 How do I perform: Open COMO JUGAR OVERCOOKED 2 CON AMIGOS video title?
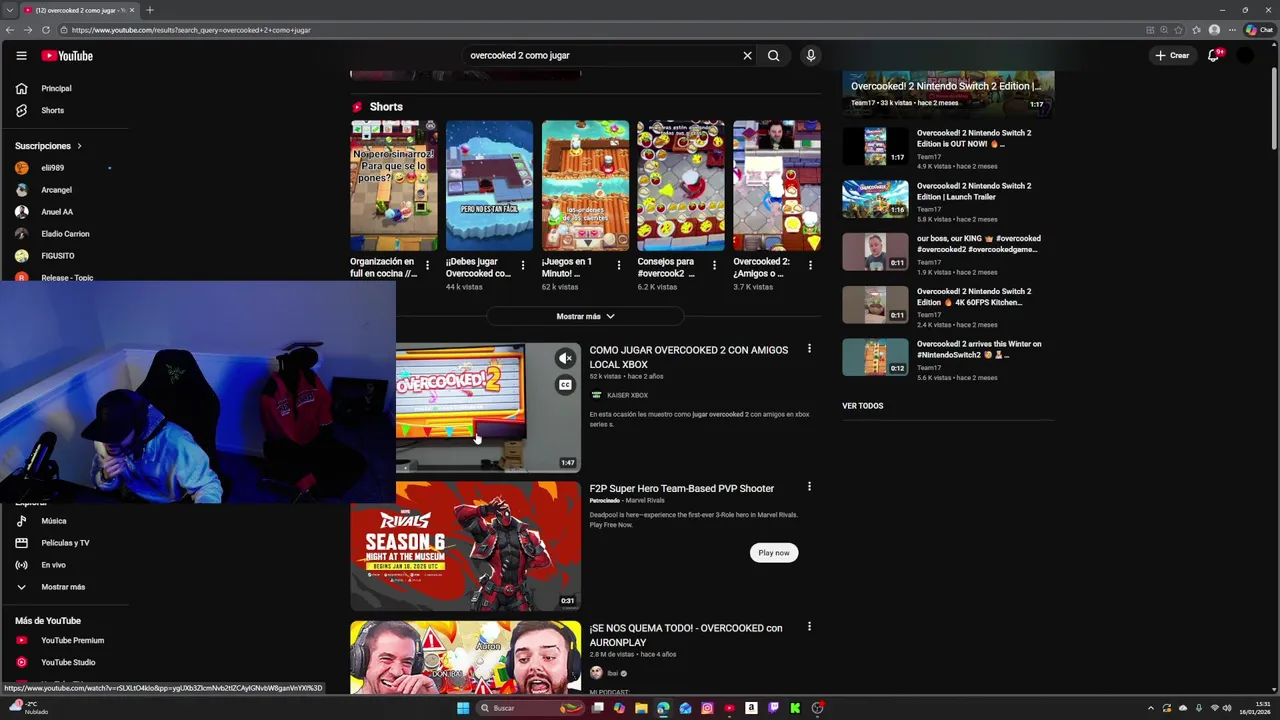point(689,357)
